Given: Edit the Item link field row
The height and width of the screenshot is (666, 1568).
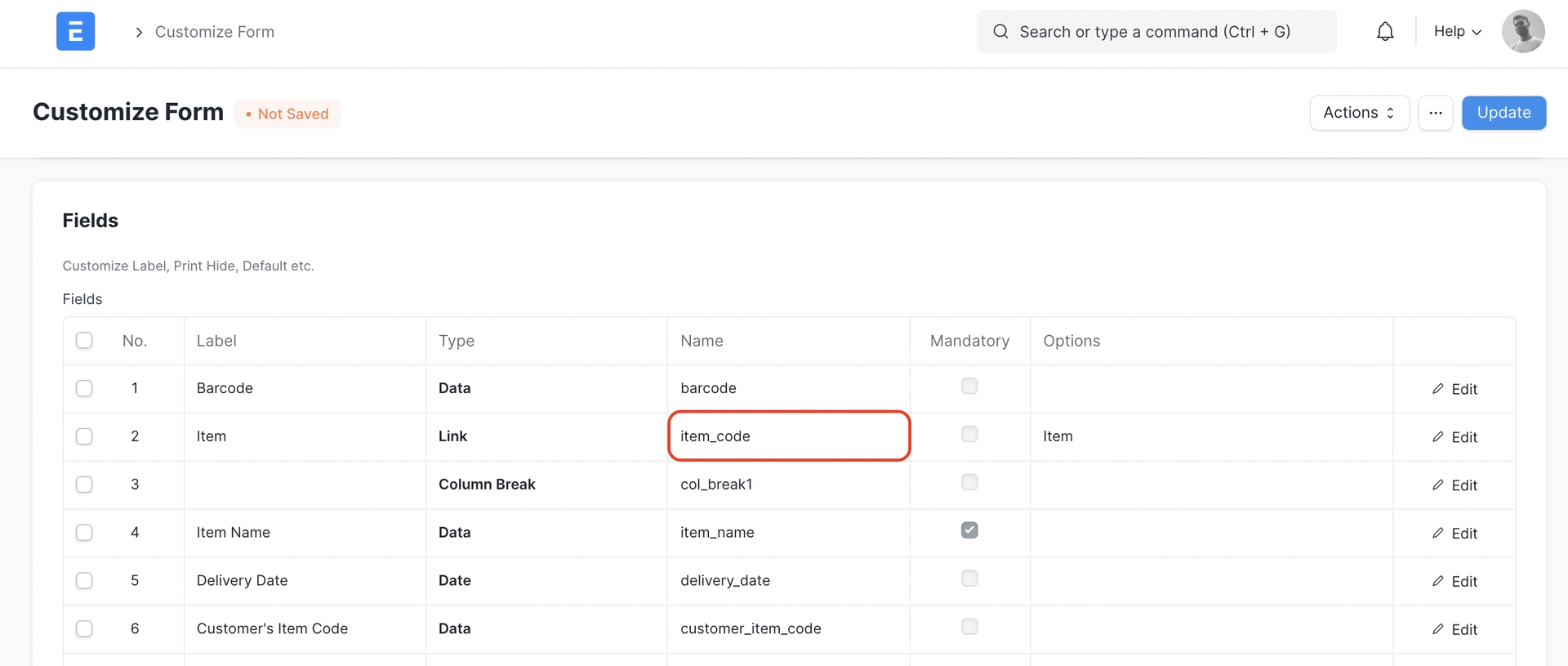Looking at the screenshot, I should 1454,437.
